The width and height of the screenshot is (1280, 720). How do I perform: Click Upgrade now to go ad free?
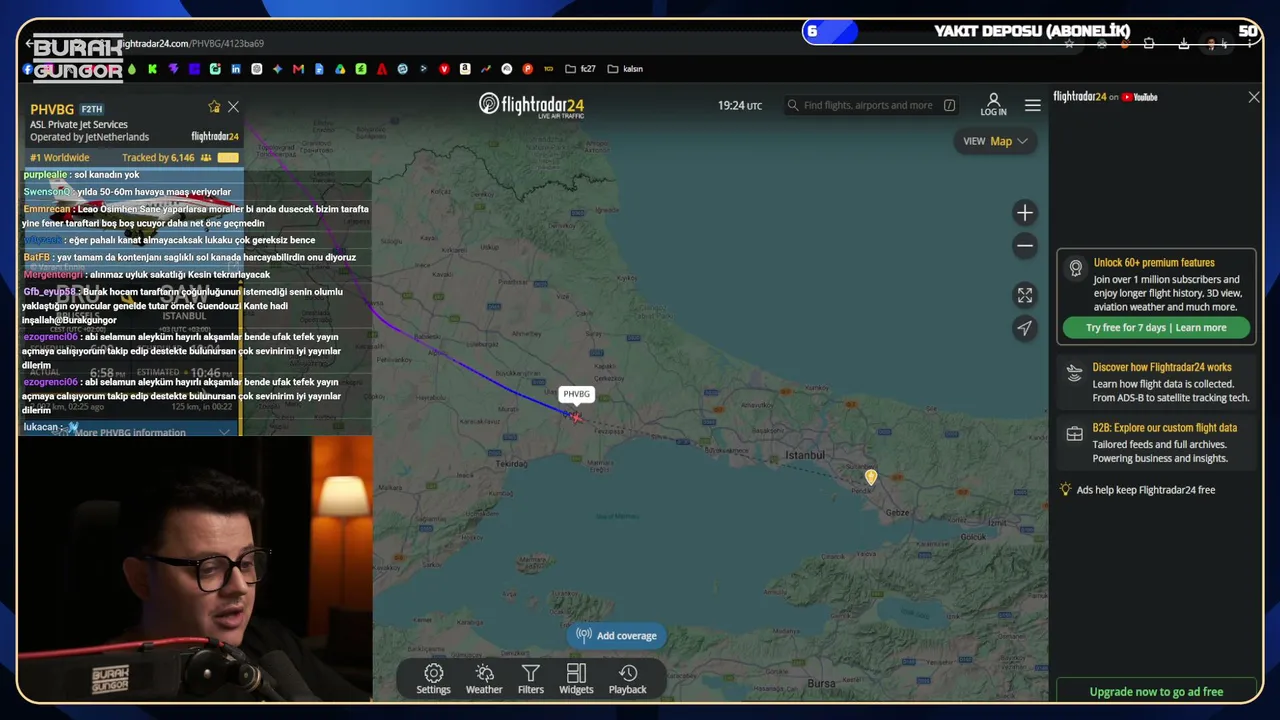[1156, 691]
